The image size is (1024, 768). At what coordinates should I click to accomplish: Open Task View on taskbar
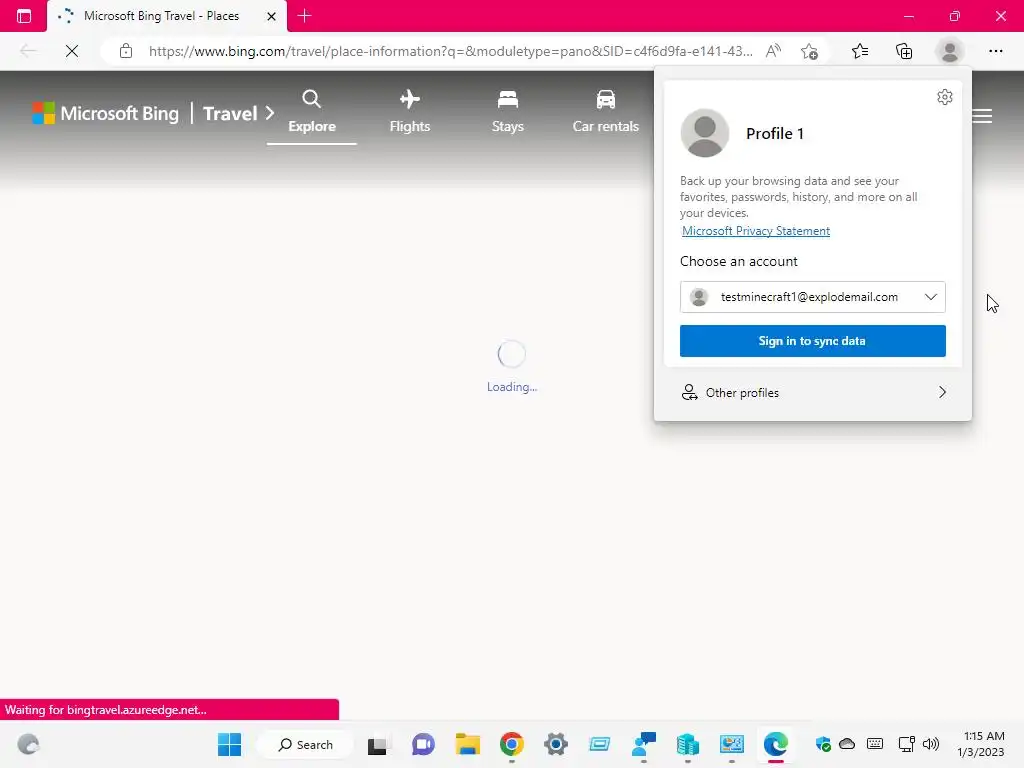pos(377,744)
